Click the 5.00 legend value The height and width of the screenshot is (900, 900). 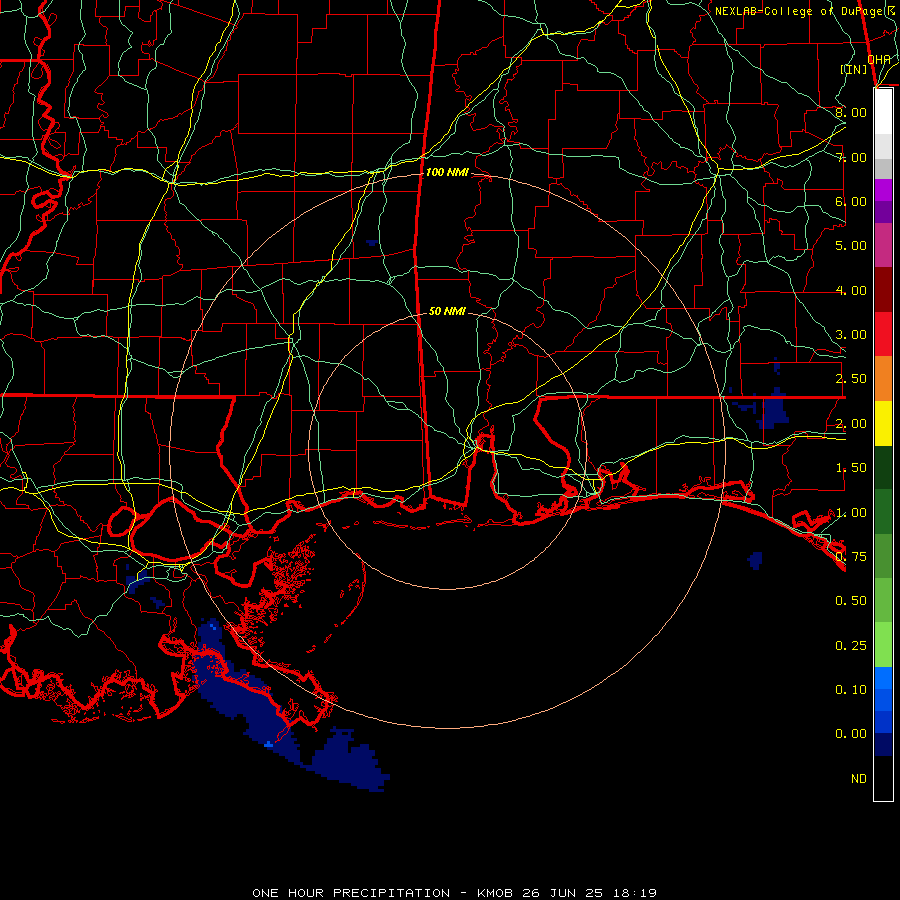click(851, 246)
